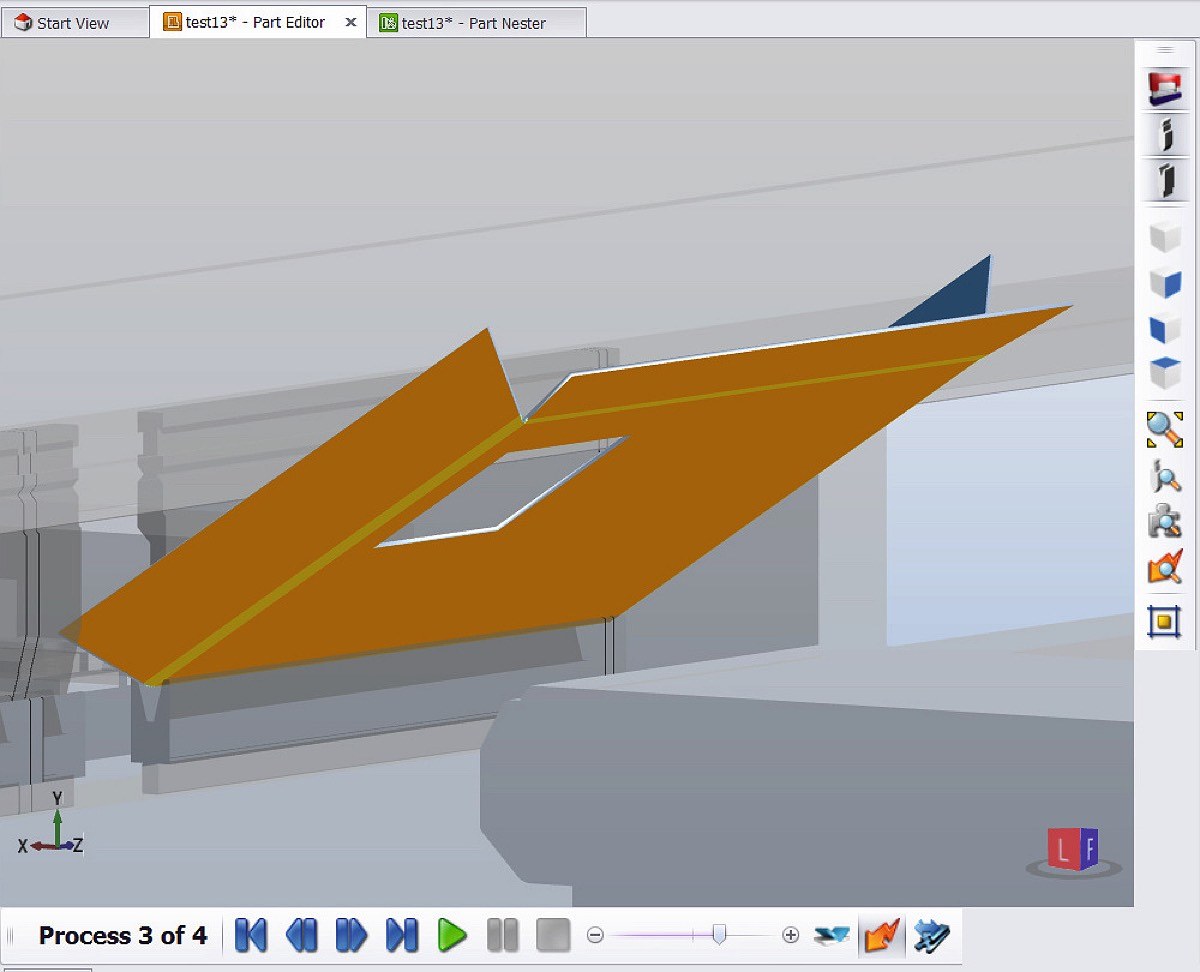Close the test13* - Part Editor tab
The width and height of the screenshot is (1200, 972).
click(351, 22)
